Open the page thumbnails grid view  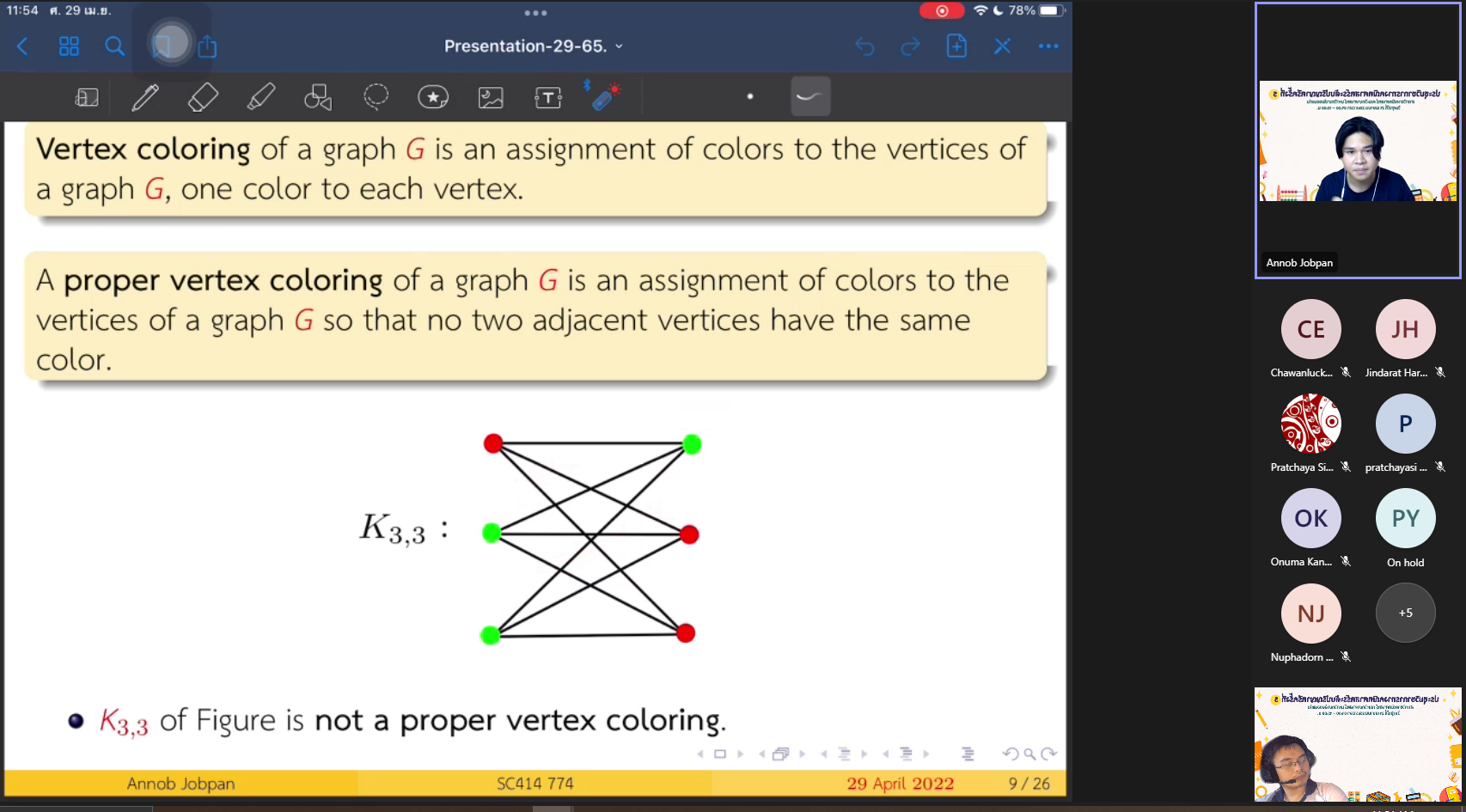tap(69, 46)
